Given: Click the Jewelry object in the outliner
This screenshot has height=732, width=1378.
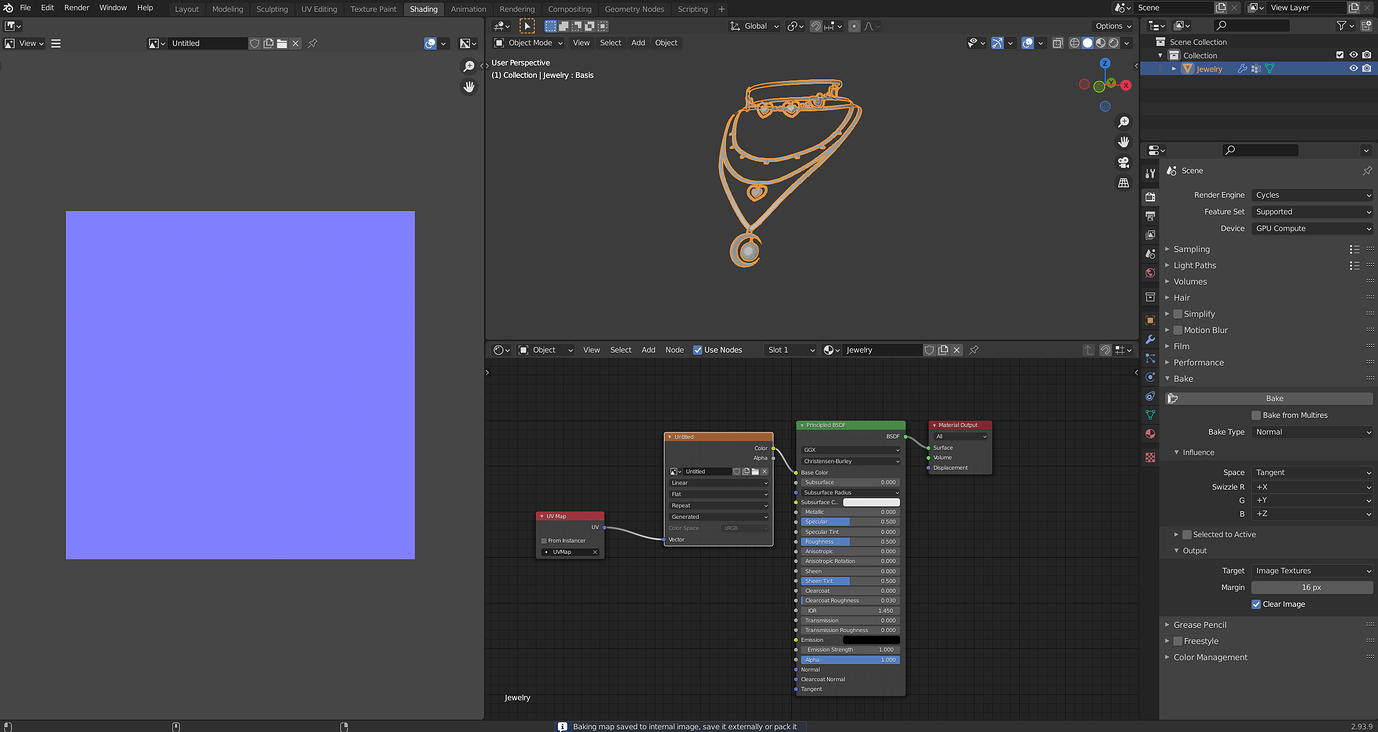Looking at the screenshot, I should click(x=1209, y=69).
